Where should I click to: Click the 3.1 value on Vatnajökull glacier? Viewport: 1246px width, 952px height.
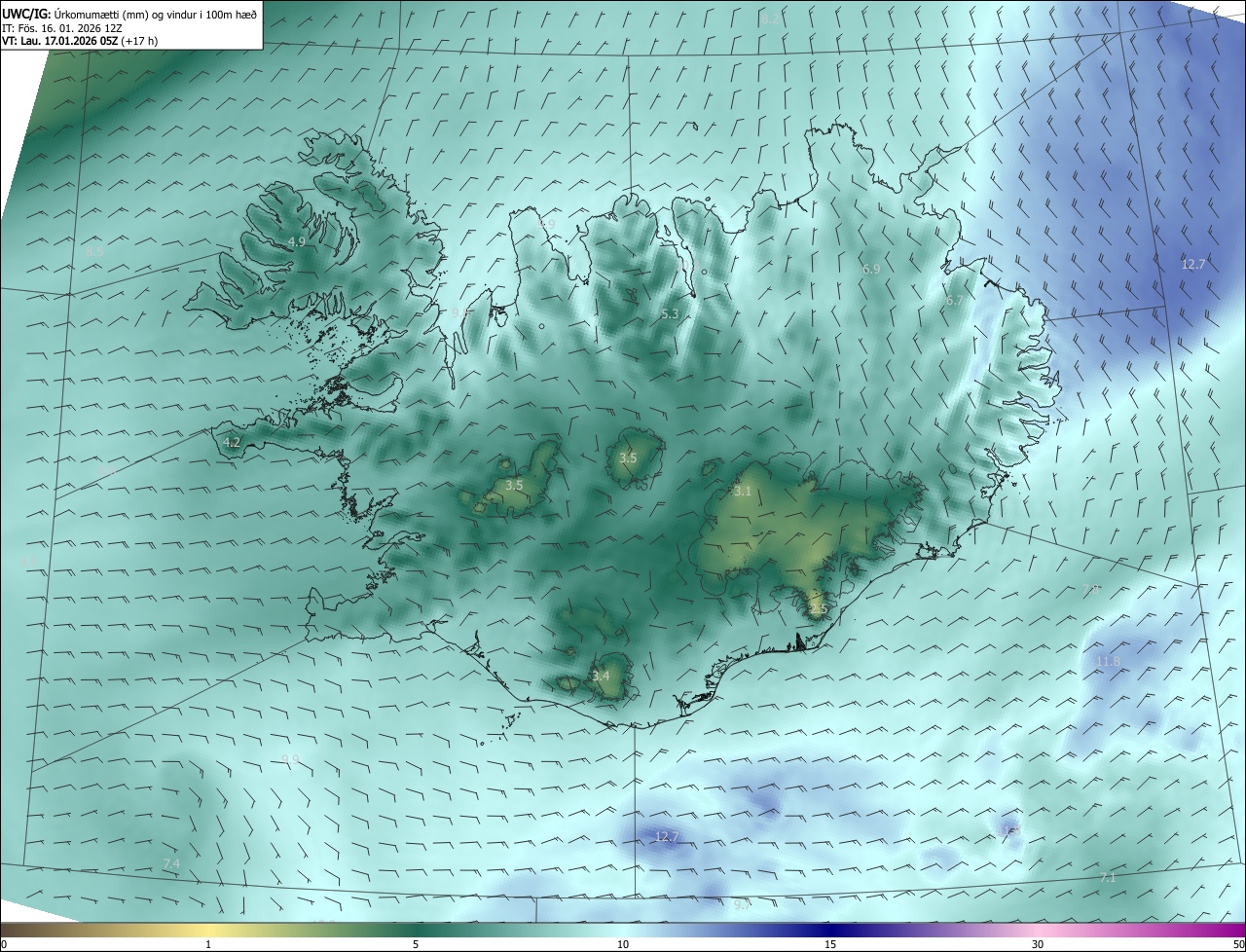[x=743, y=492]
